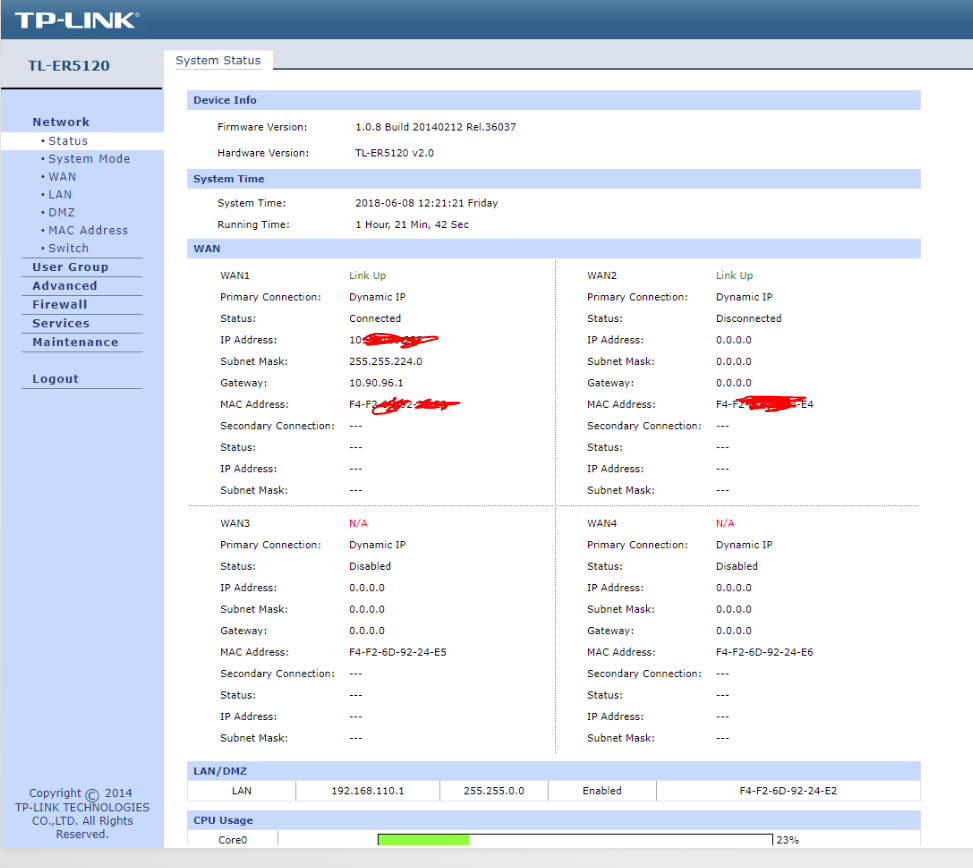Expand the User Group menu
This screenshot has height=868, width=973.
click(70, 267)
